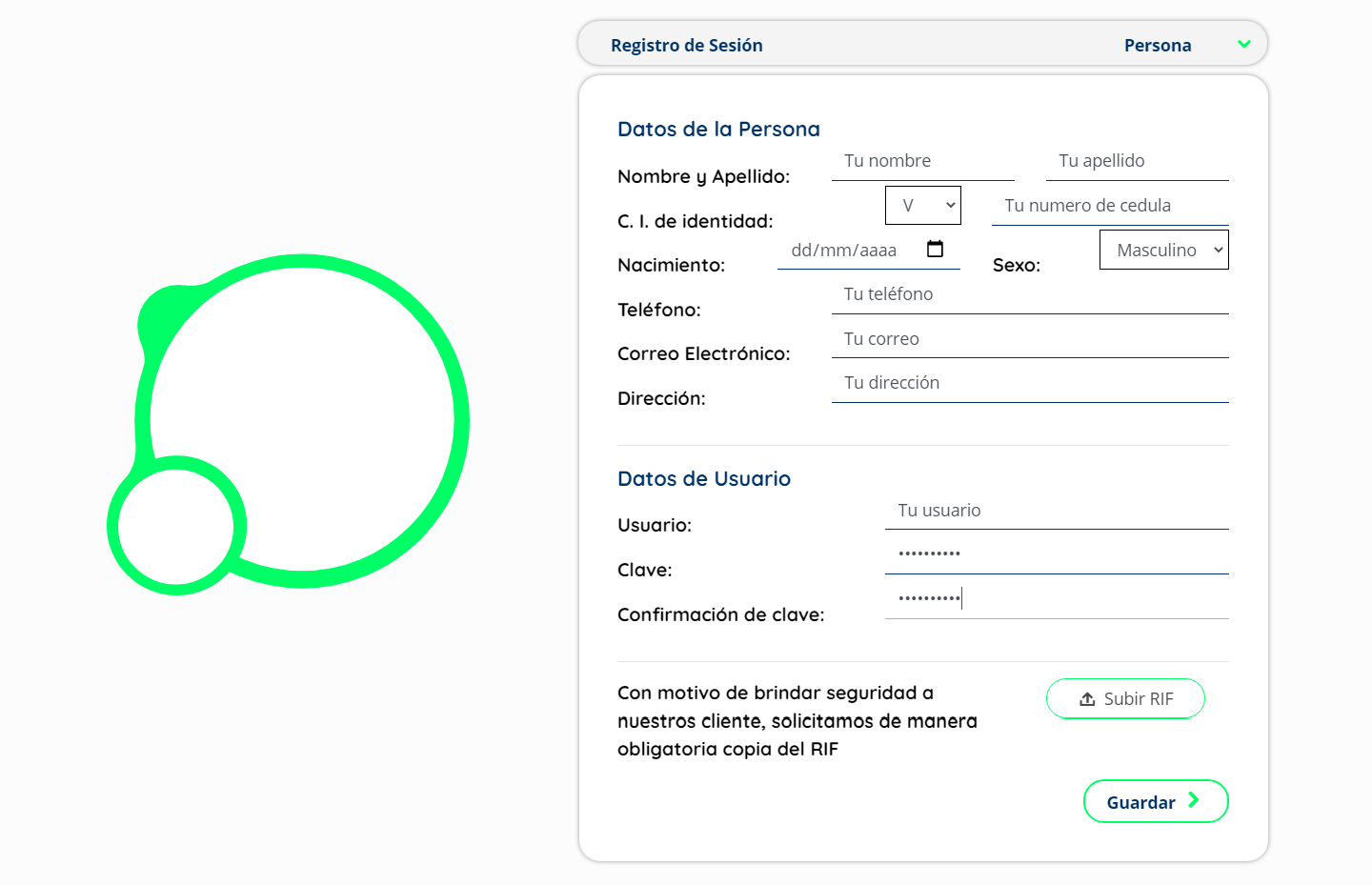Click the Tu numero de cedula field
Image resolution: width=1372 pixels, height=885 pixels.
tap(1110, 206)
